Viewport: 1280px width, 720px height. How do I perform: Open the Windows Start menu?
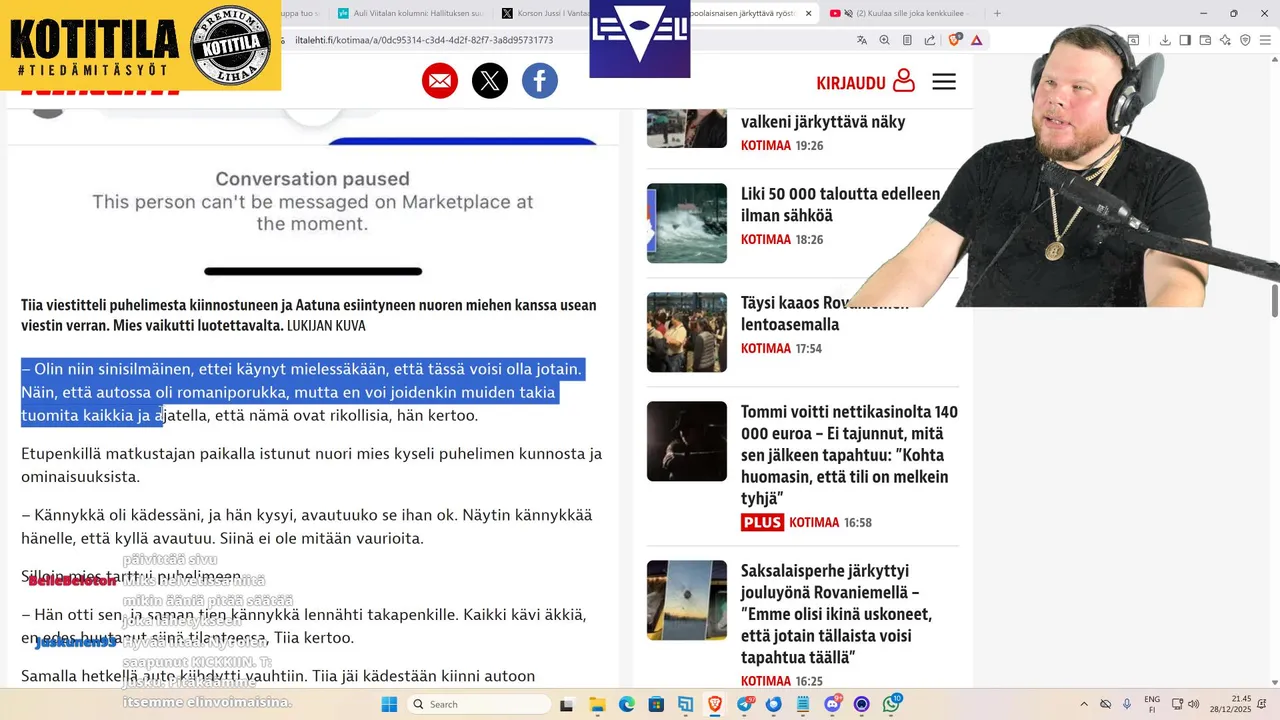389,704
